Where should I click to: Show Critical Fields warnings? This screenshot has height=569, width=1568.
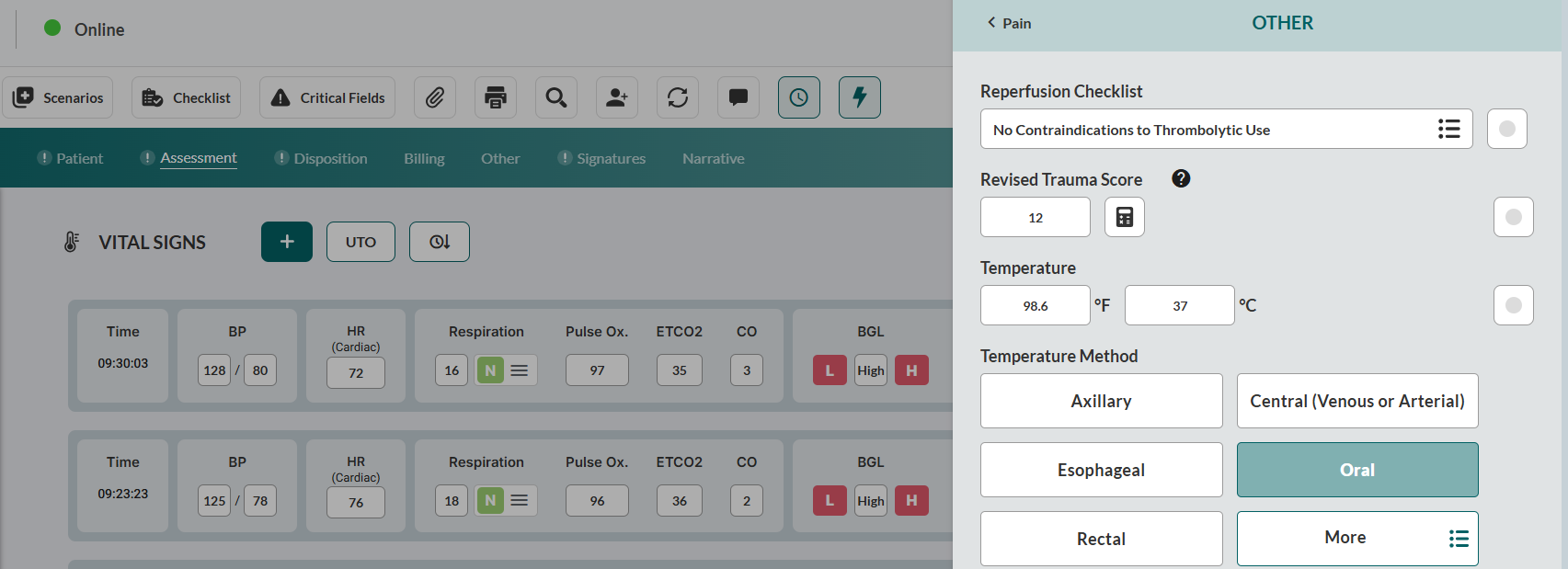(327, 97)
